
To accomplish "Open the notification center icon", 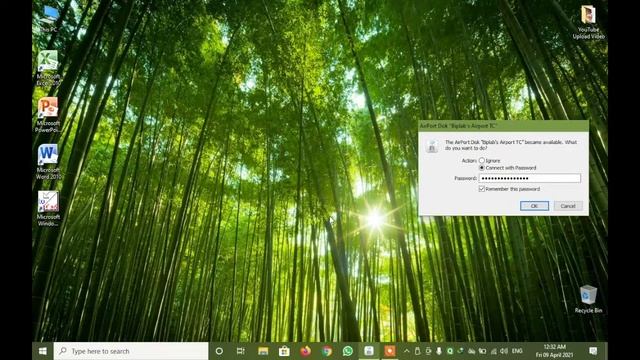I will tap(593, 351).
